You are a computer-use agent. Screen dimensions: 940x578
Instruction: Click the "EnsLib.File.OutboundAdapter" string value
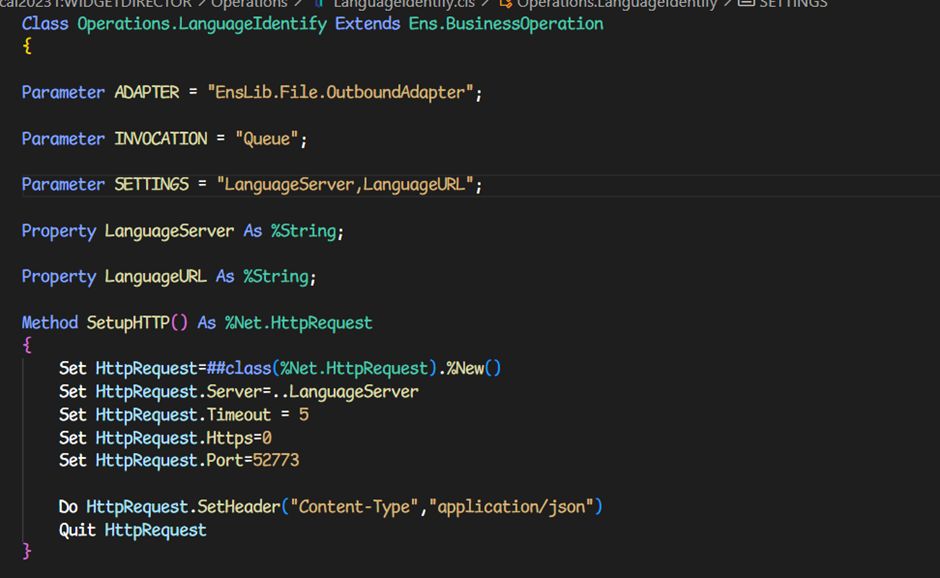coord(340,92)
